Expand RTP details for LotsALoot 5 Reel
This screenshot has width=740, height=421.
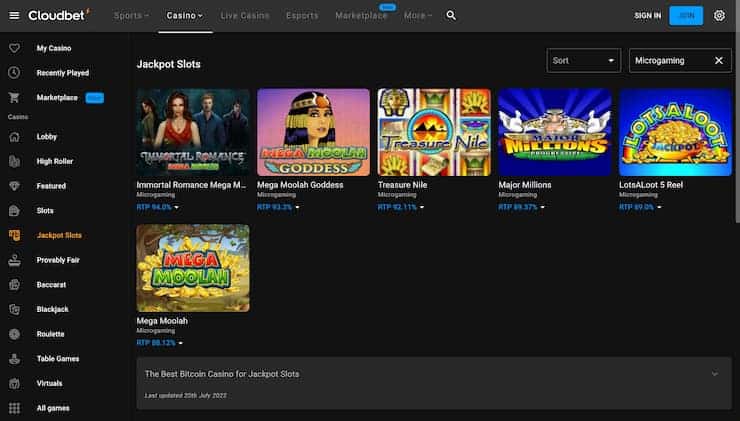pyautogui.click(x=640, y=207)
